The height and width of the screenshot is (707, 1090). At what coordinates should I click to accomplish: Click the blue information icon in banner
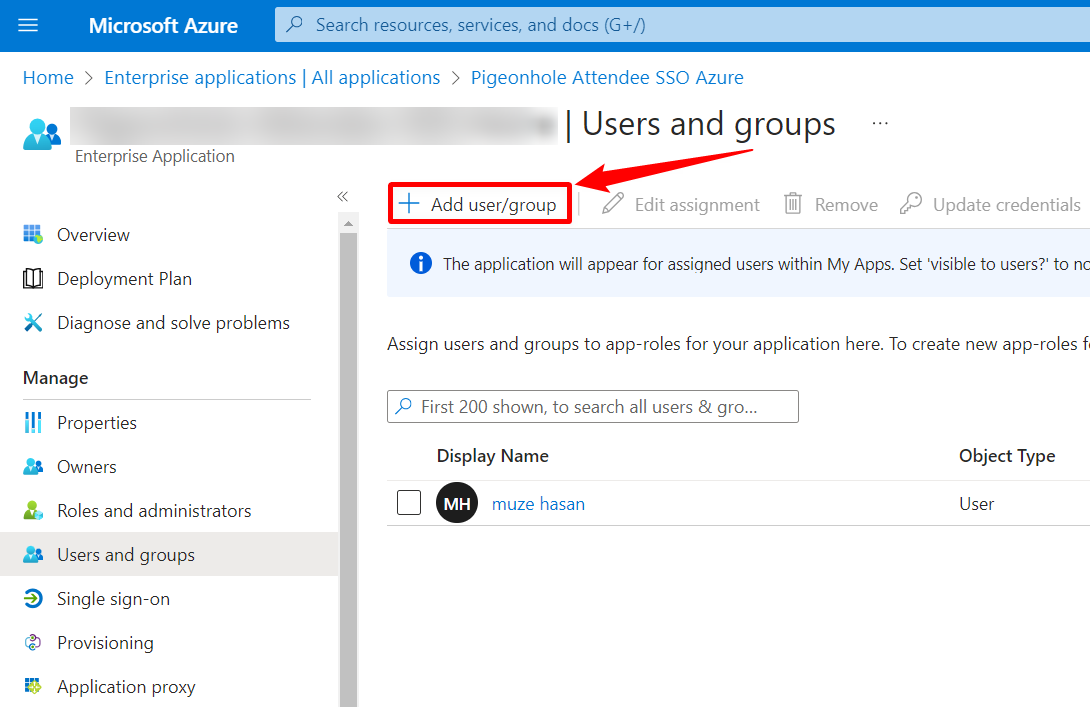coord(421,263)
